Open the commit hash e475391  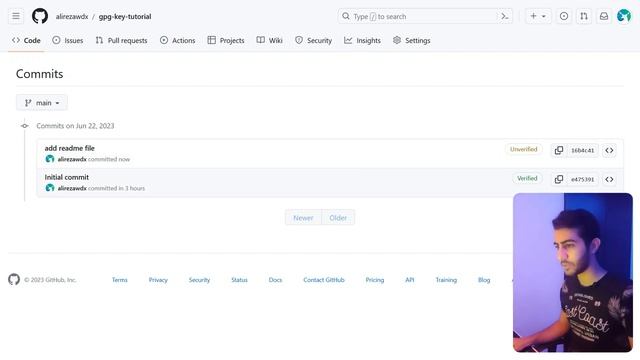(582, 180)
